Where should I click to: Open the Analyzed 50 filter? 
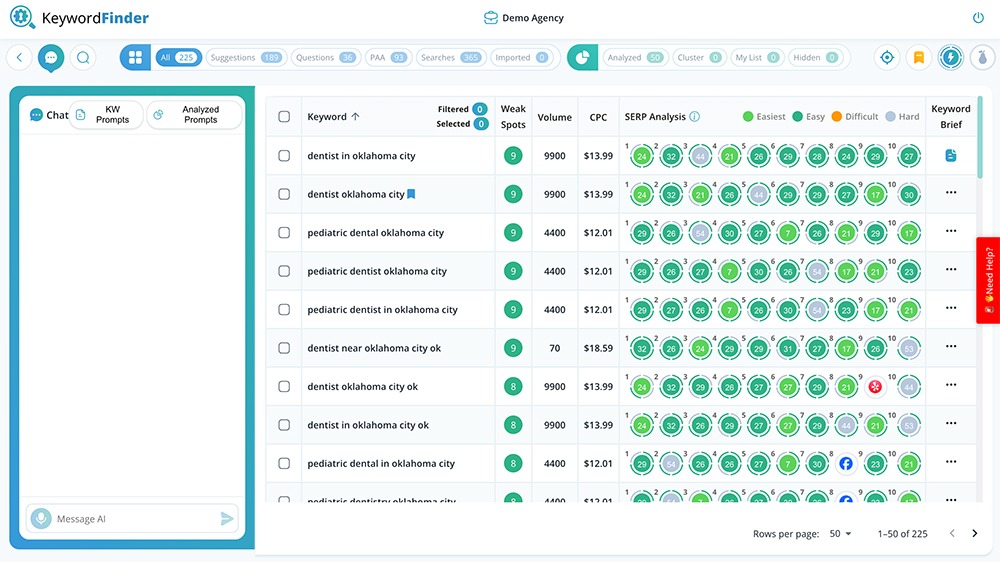tap(635, 57)
